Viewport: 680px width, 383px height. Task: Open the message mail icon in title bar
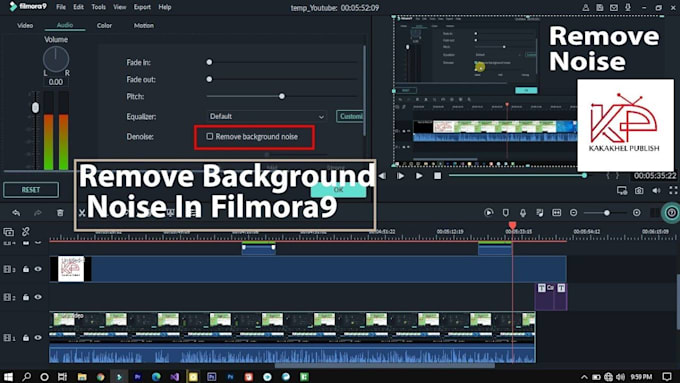(614, 7)
